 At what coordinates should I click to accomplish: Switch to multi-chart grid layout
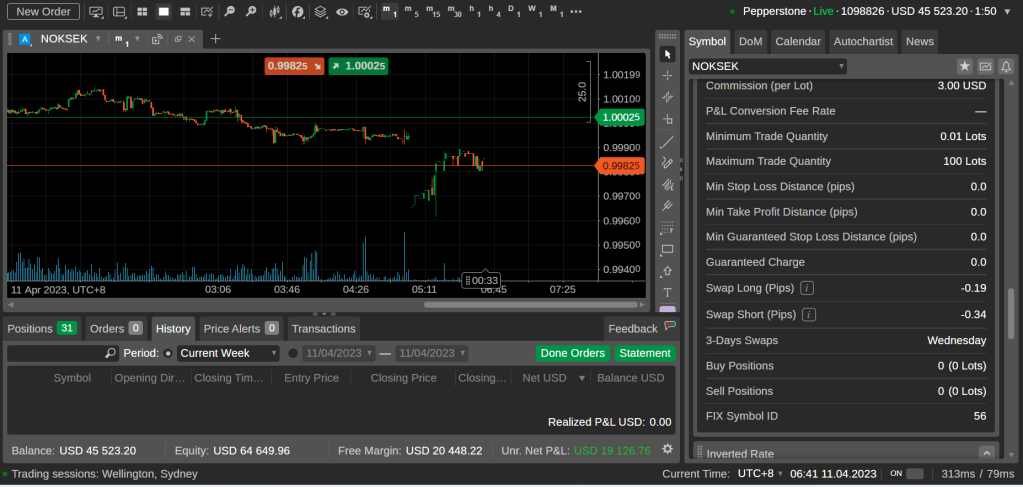tap(142, 11)
